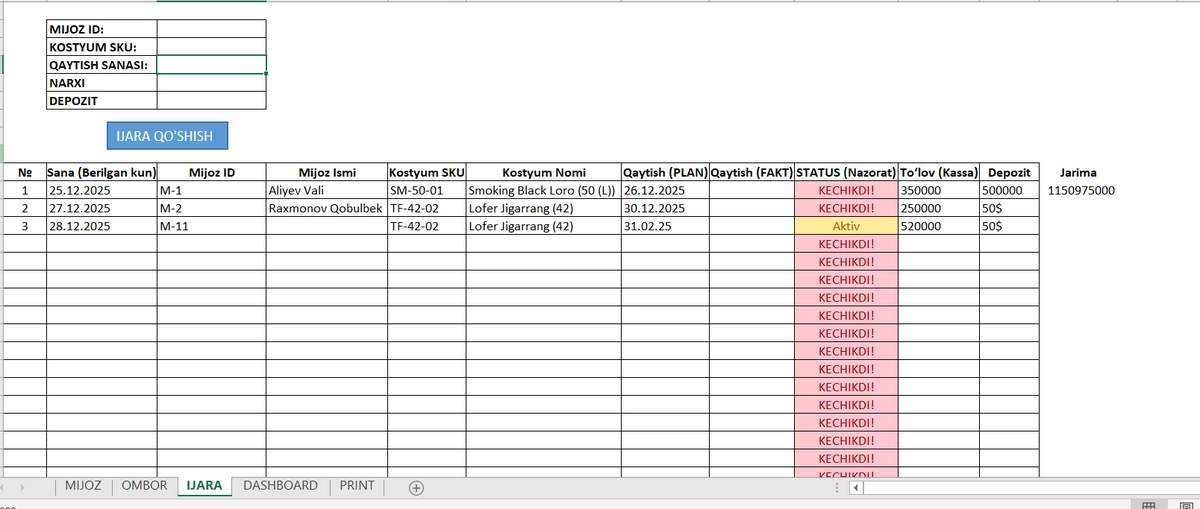The width and height of the screenshot is (1200, 509).
Task: Add a new sheet with plus icon
Action: tap(416, 487)
